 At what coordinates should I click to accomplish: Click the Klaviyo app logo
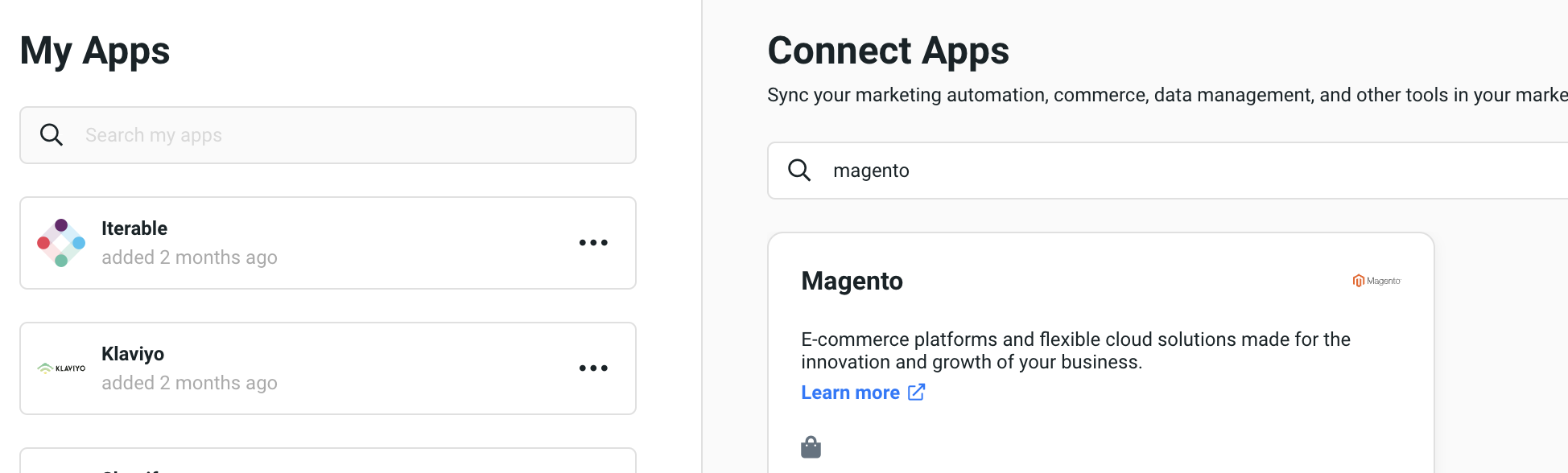pyautogui.click(x=61, y=368)
